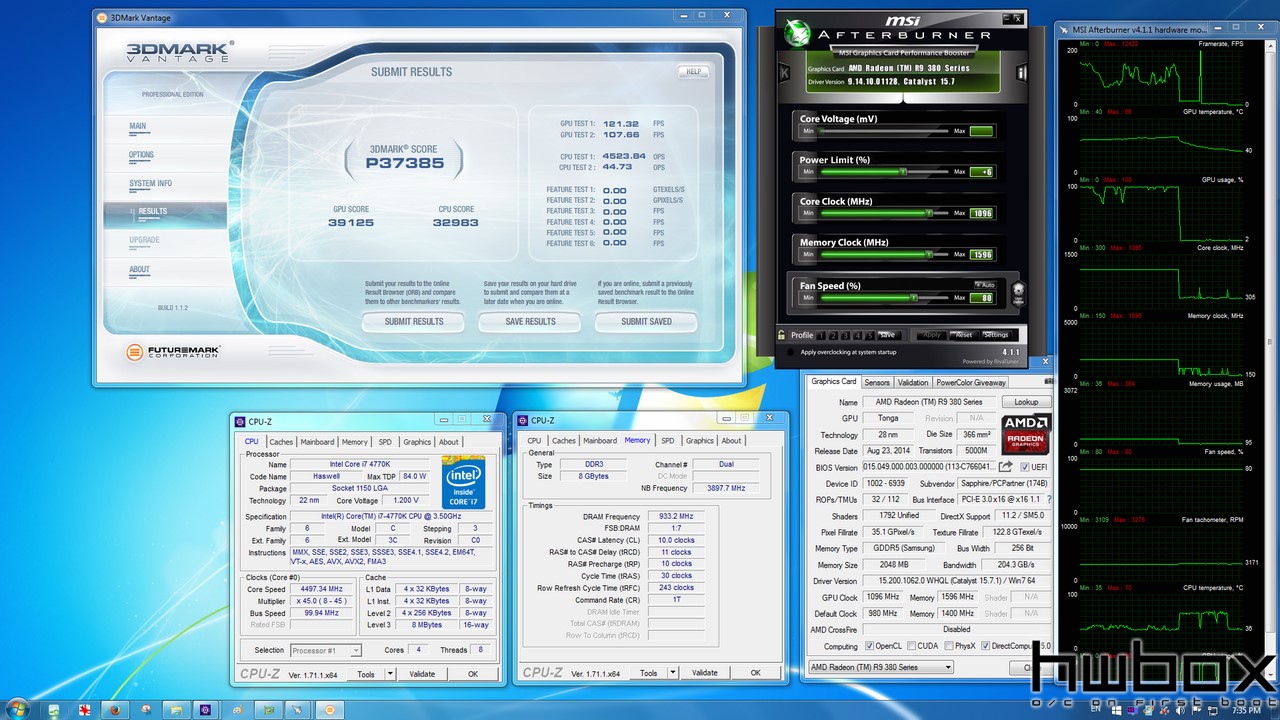Open Afterburner info 'i' side button
Image resolution: width=1280 pixels, height=720 pixels.
1021,73
